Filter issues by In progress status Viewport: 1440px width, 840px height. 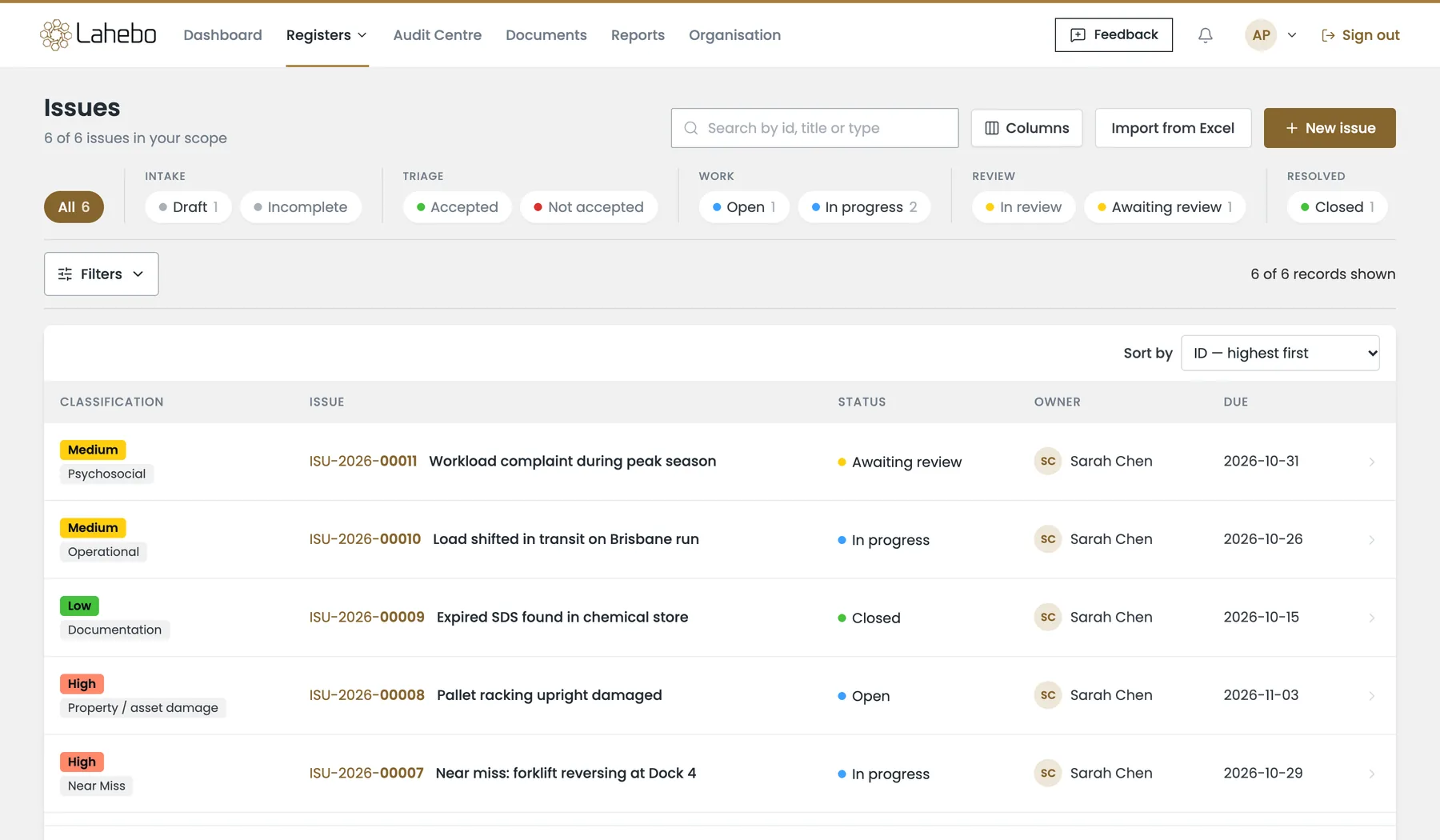[864, 207]
